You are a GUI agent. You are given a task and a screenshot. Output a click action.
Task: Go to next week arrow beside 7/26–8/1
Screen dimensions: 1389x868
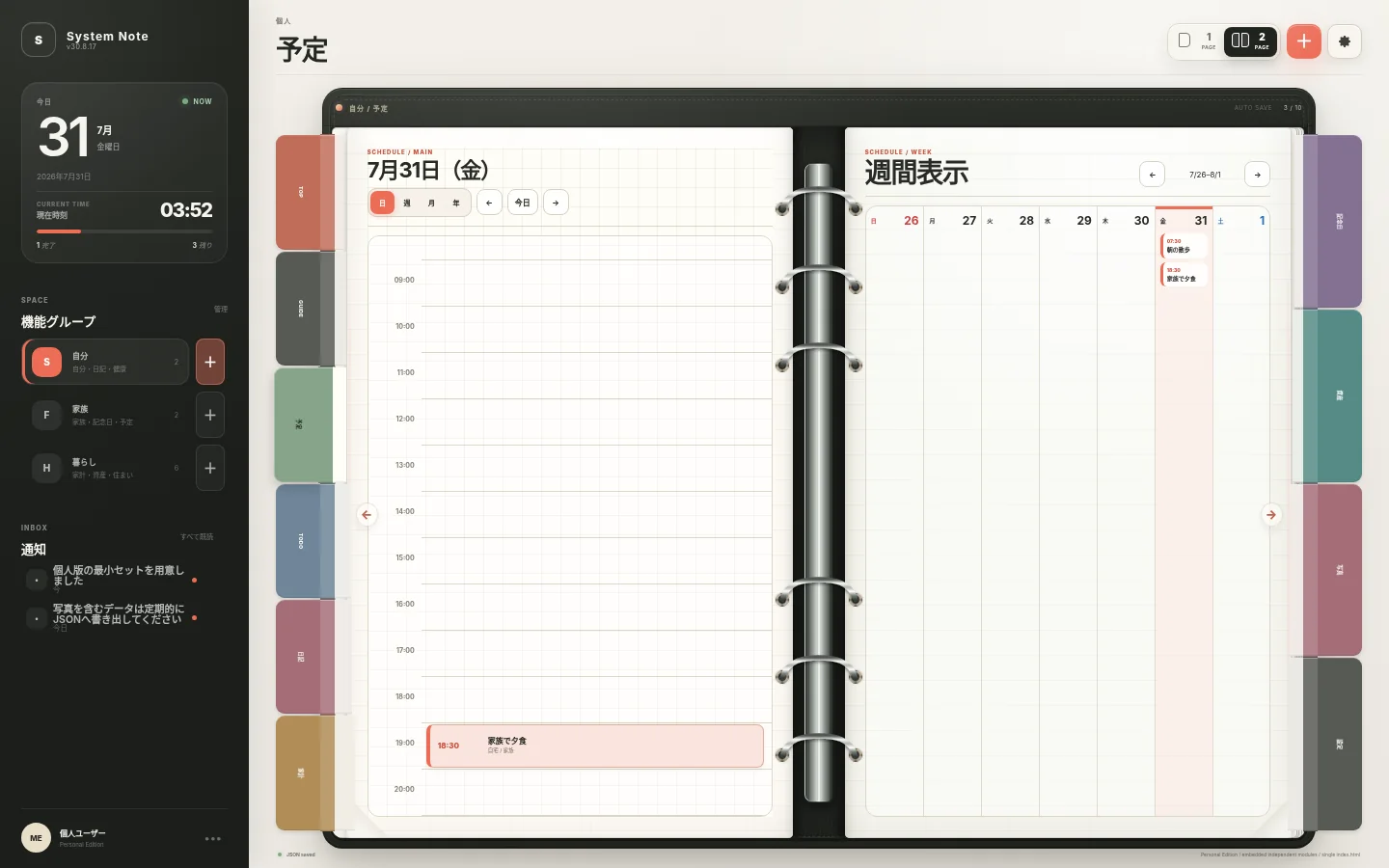1257,175
